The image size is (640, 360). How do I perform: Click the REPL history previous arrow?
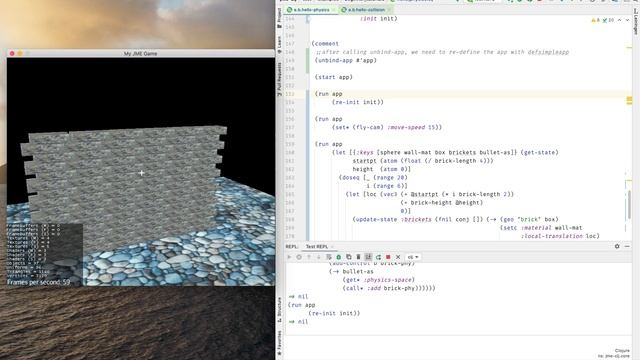(309, 257)
